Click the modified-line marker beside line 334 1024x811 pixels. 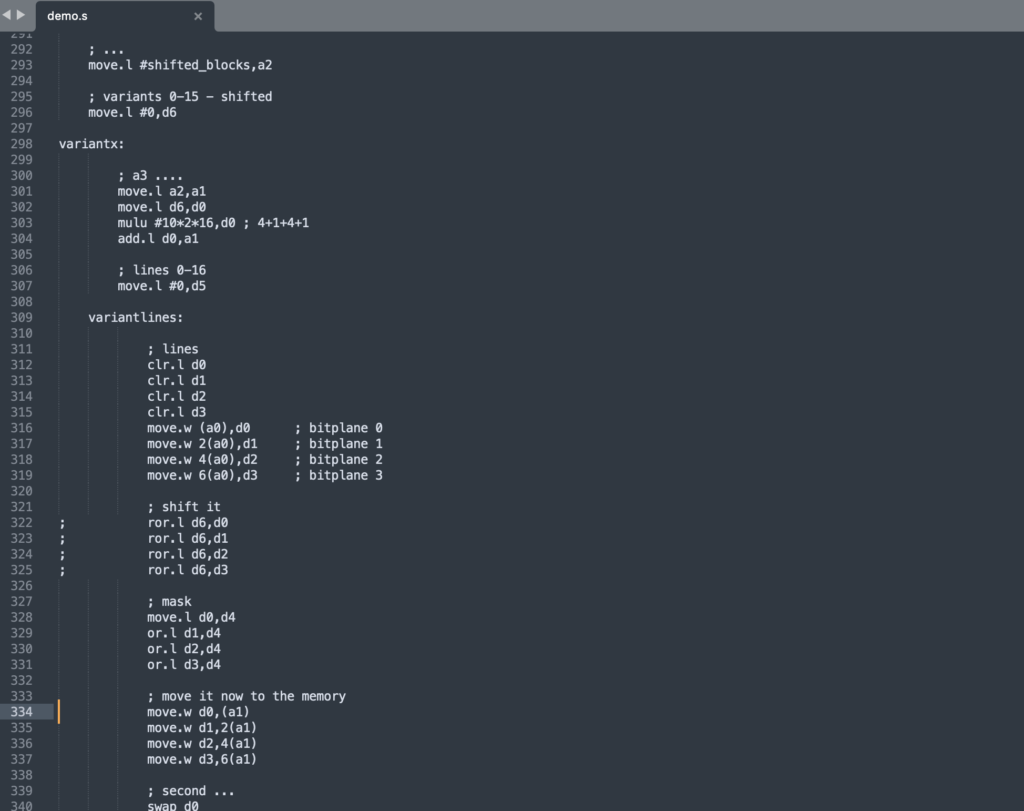[x=58, y=712]
